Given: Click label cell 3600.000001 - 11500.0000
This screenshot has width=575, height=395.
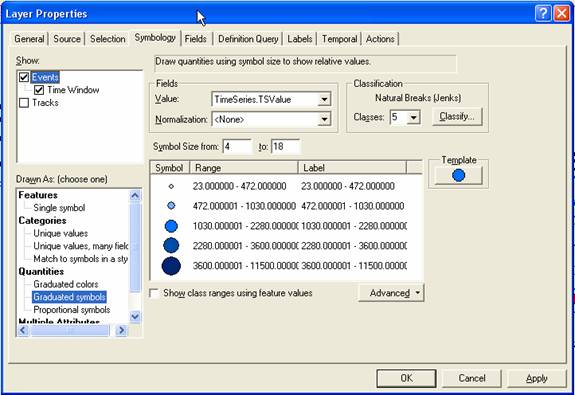Looking at the screenshot, I should pos(354,266).
